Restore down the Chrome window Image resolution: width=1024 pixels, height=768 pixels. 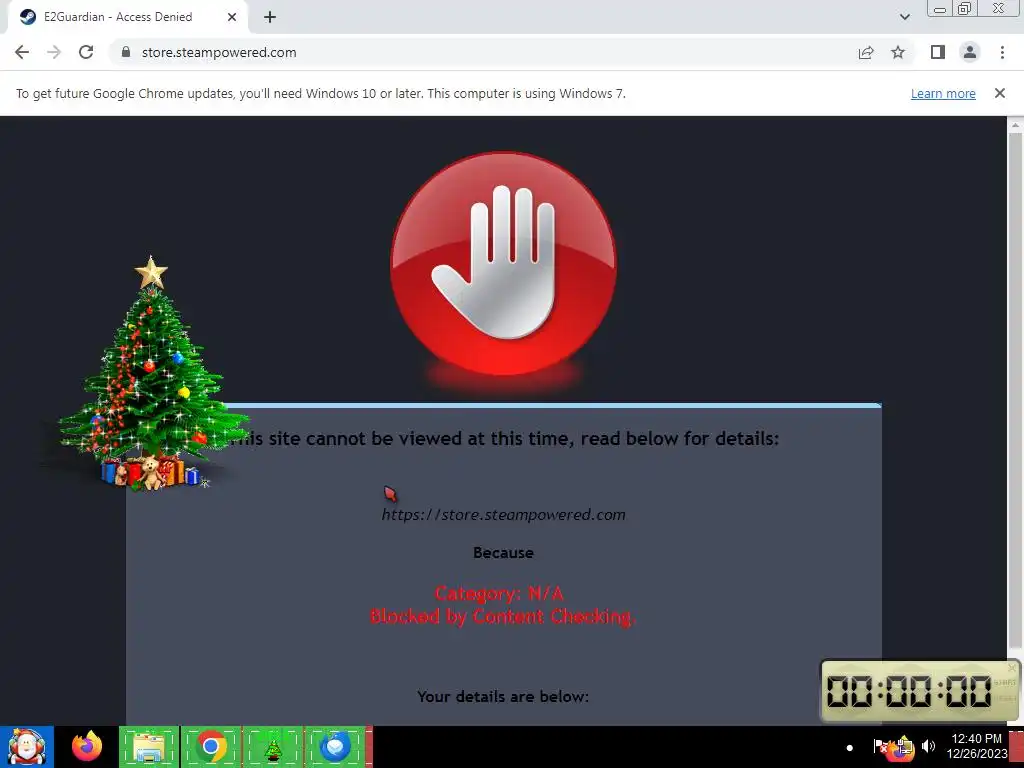[964, 8]
